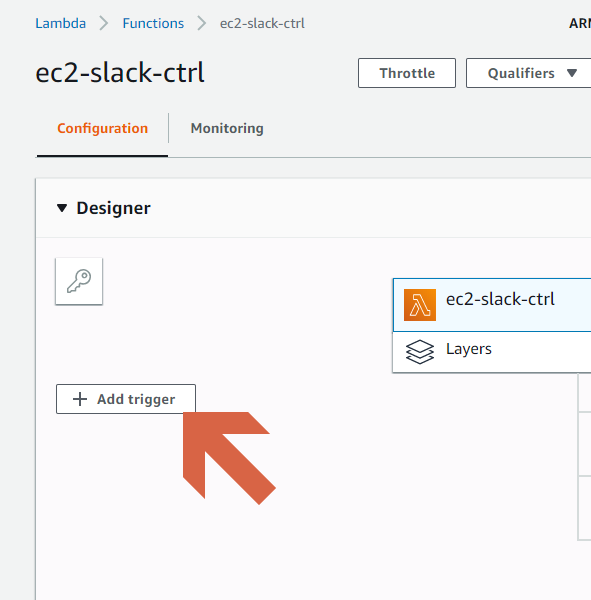Click the Add trigger button
The width and height of the screenshot is (591, 600).
(x=126, y=399)
